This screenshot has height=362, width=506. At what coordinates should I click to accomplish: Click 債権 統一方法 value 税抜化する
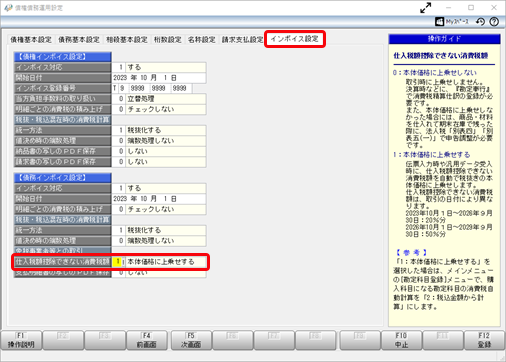(x=144, y=130)
